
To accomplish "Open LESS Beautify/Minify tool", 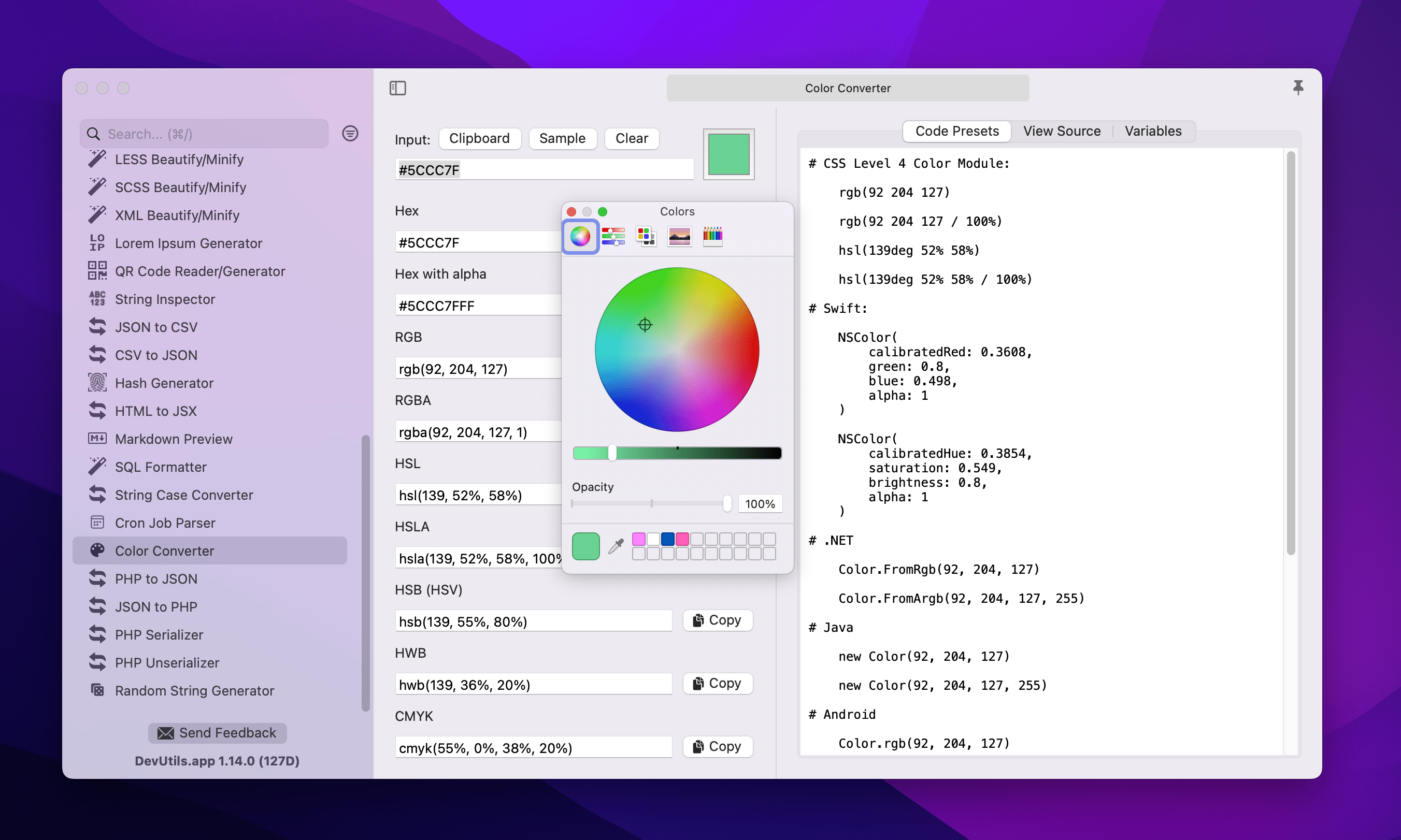I will pos(209,160).
